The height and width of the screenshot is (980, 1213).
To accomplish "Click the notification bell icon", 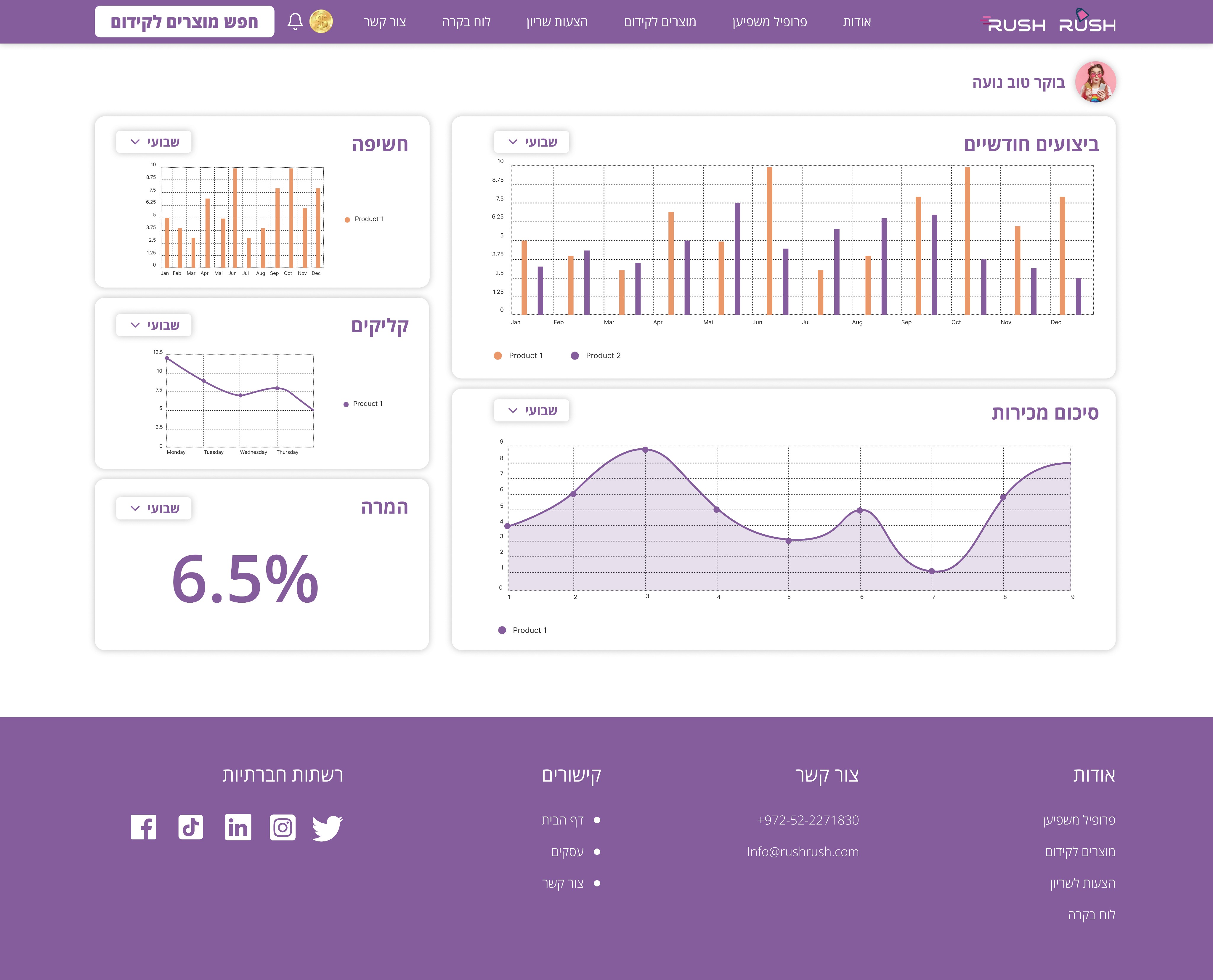I will (x=295, y=21).
